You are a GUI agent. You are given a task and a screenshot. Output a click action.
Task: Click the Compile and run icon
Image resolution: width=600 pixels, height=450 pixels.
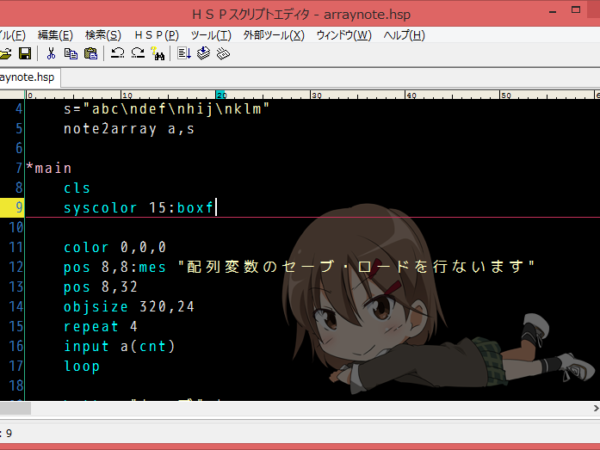coord(184,54)
